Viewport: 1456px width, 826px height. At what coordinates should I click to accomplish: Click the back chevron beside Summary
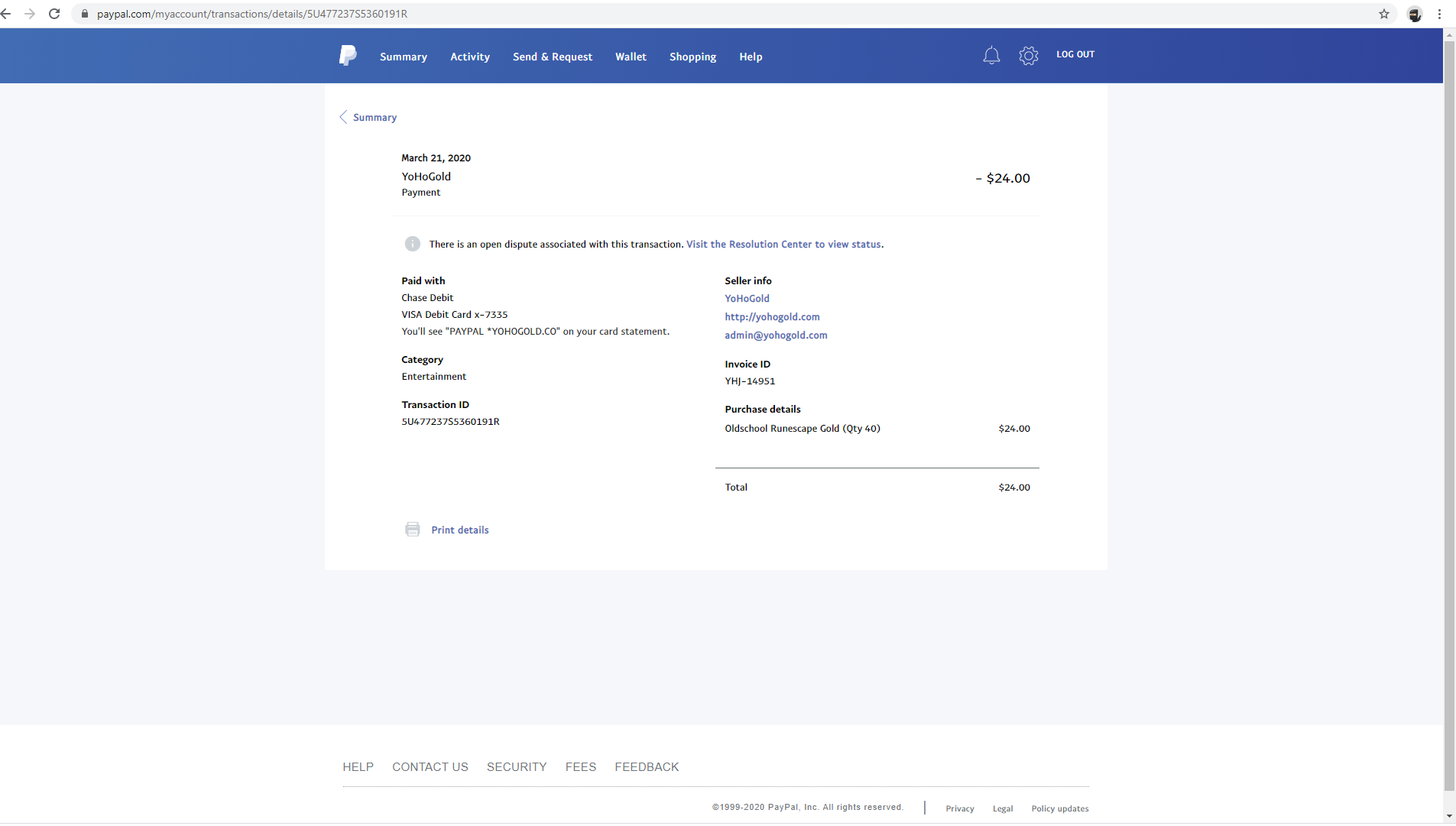point(343,117)
